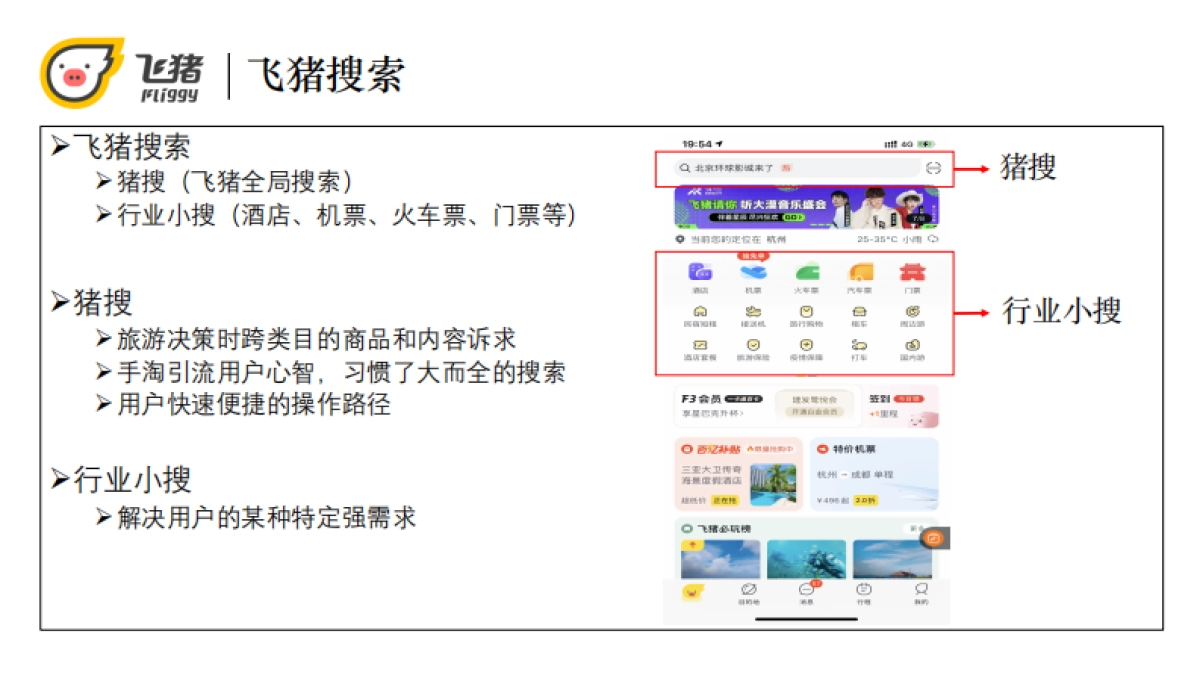Open the 接送机 airport transfer icon
The width and height of the screenshot is (1200, 675).
click(753, 313)
